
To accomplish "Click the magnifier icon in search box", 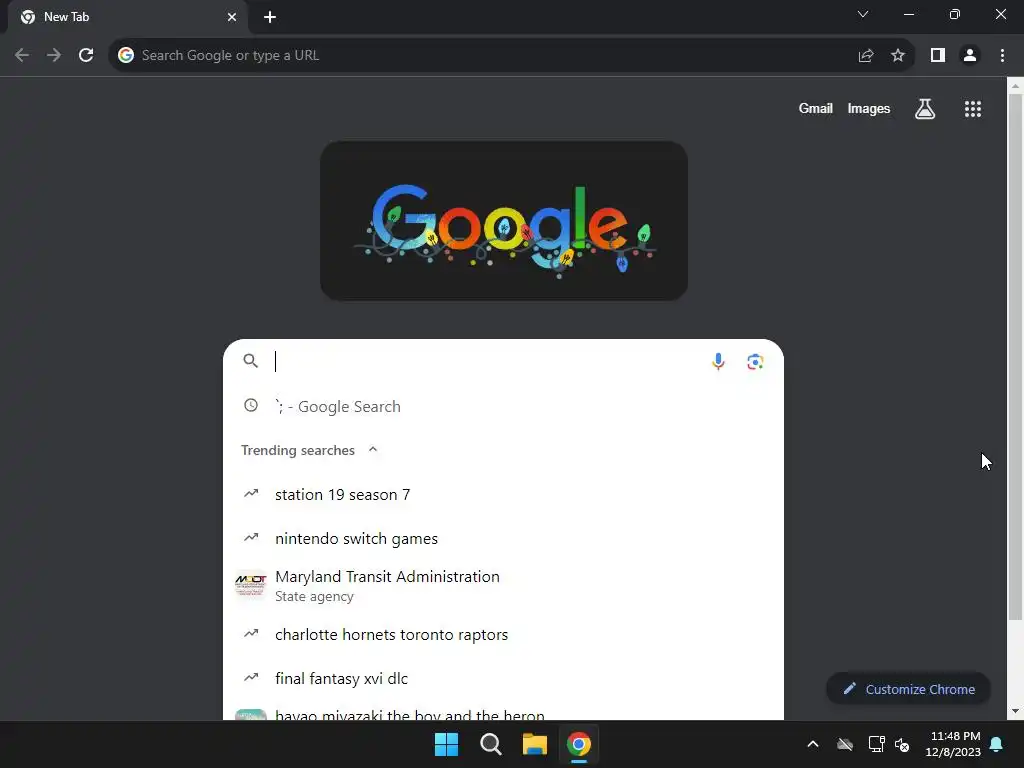I will tap(251, 360).
